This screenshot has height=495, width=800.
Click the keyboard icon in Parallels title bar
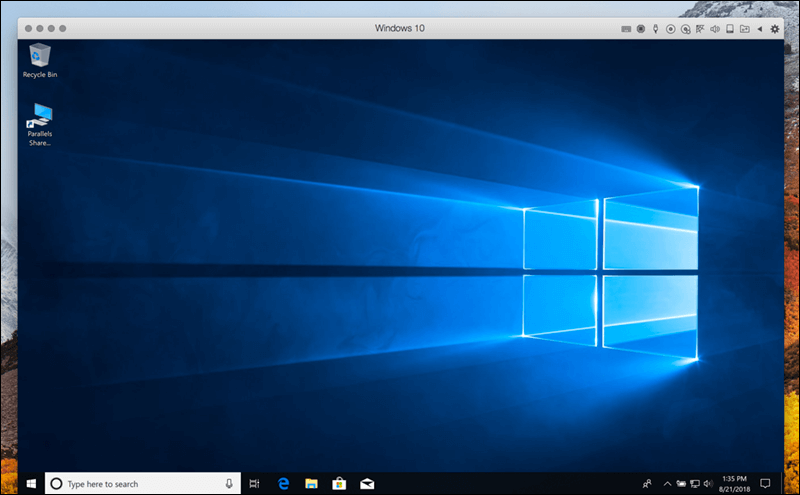pos(626,29)
